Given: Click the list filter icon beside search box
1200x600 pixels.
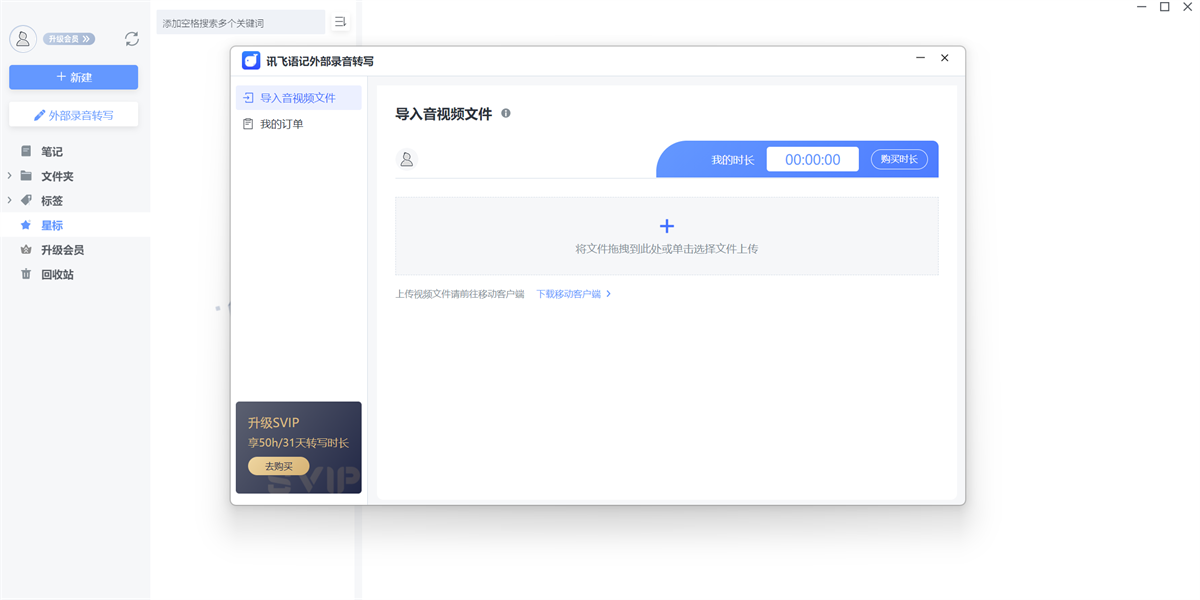Looking at the screenshot, I should click(x=341, y=22).
